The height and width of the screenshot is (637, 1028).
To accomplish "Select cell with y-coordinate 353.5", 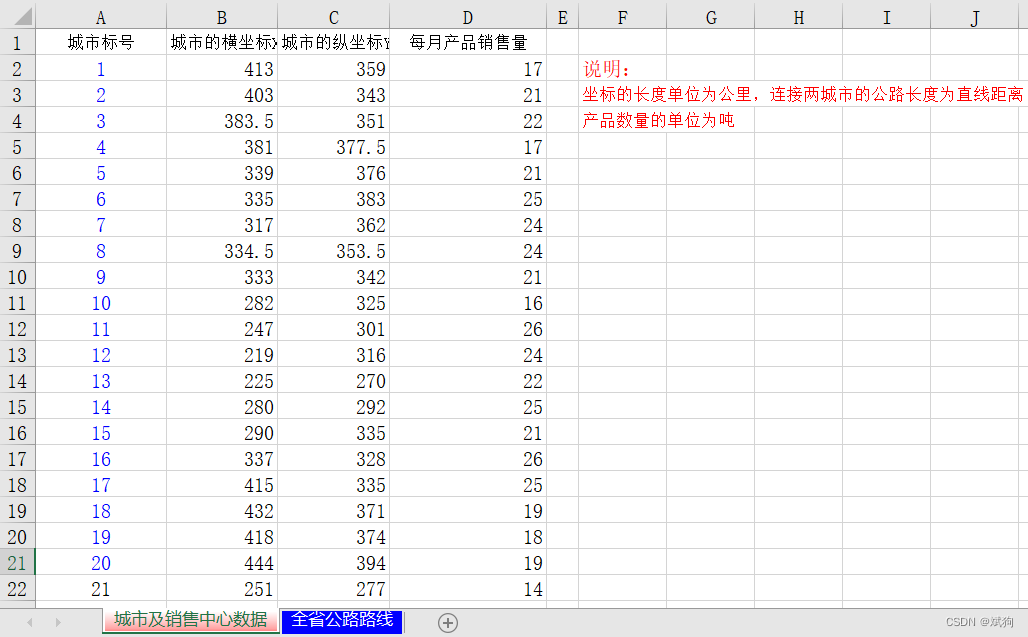I will 334,250.
